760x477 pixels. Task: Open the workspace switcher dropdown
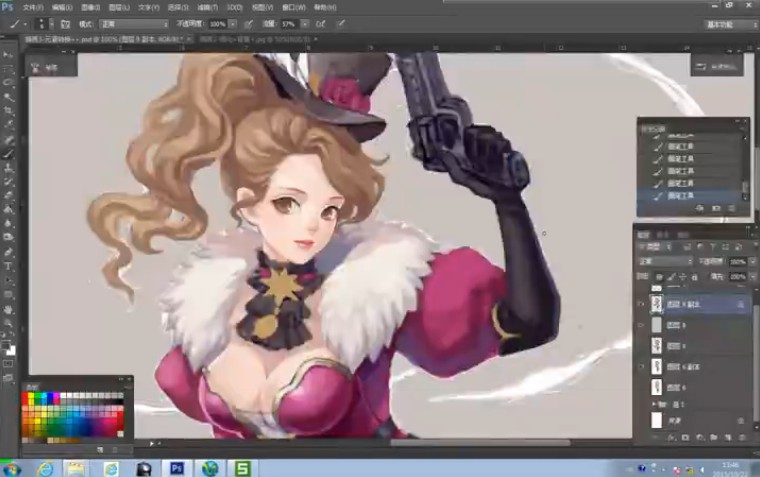tap(731, 24)
